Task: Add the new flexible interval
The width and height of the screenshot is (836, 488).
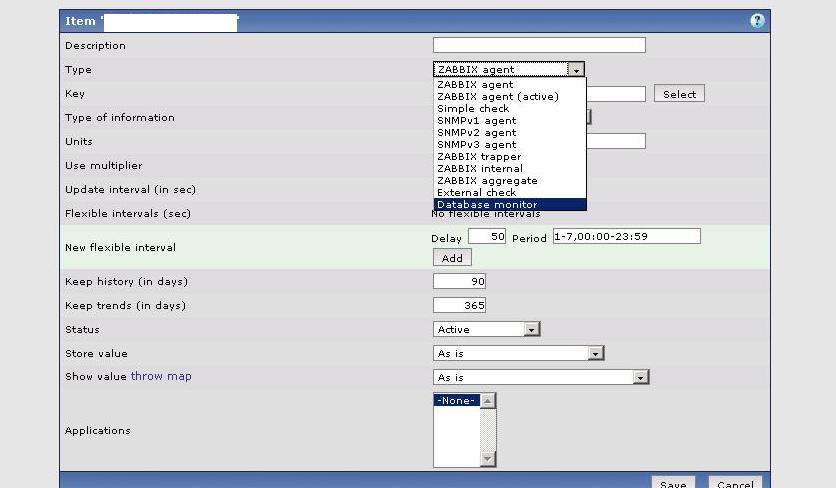Action: 452,258
